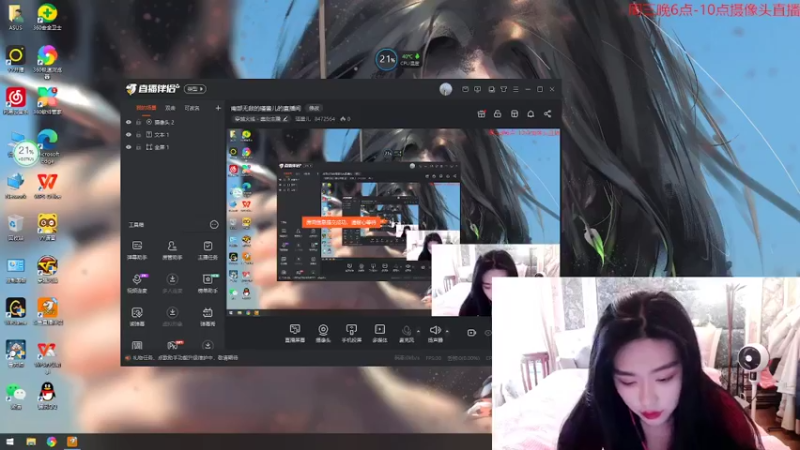
Task: Hide the 摄像头 2 source with its eye icon
Action: click(129, 122)
